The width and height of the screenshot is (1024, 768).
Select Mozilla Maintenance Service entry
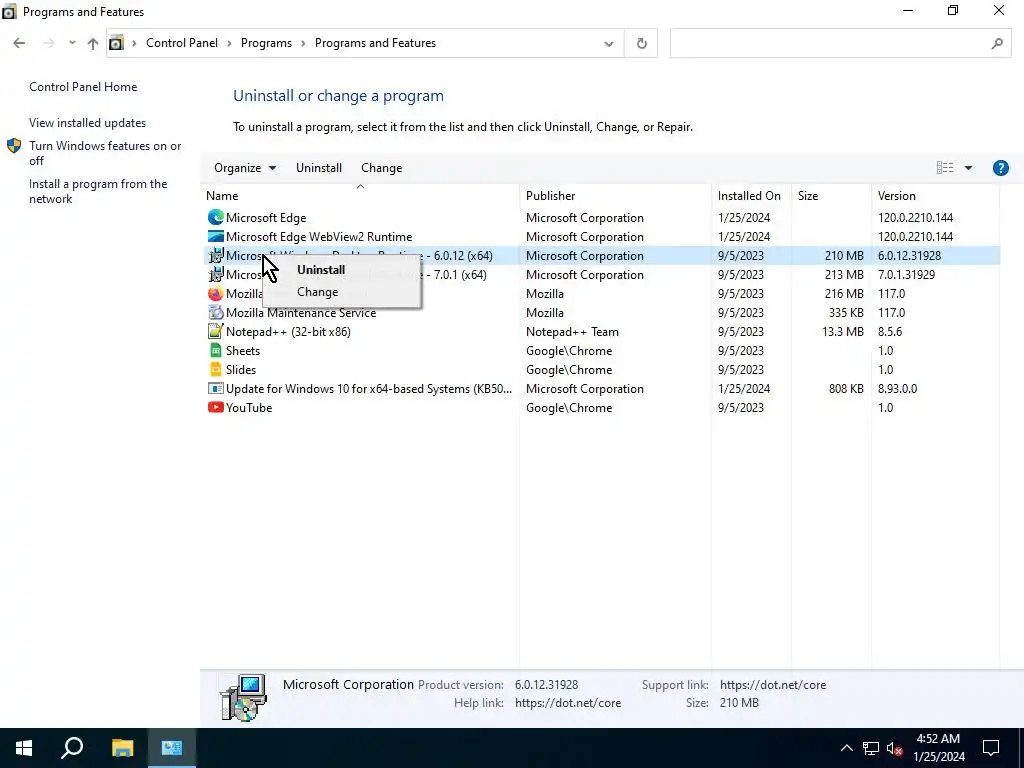[301, 313]
